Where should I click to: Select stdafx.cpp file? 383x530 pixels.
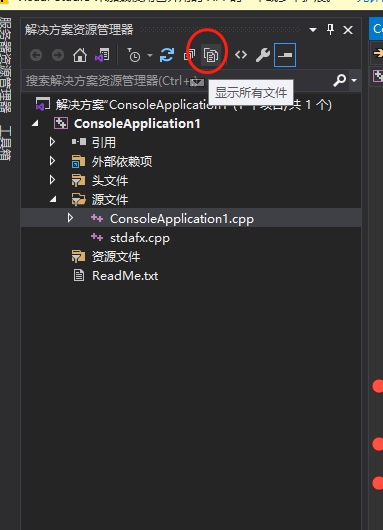pyautogui.click(x=140, y=238)
